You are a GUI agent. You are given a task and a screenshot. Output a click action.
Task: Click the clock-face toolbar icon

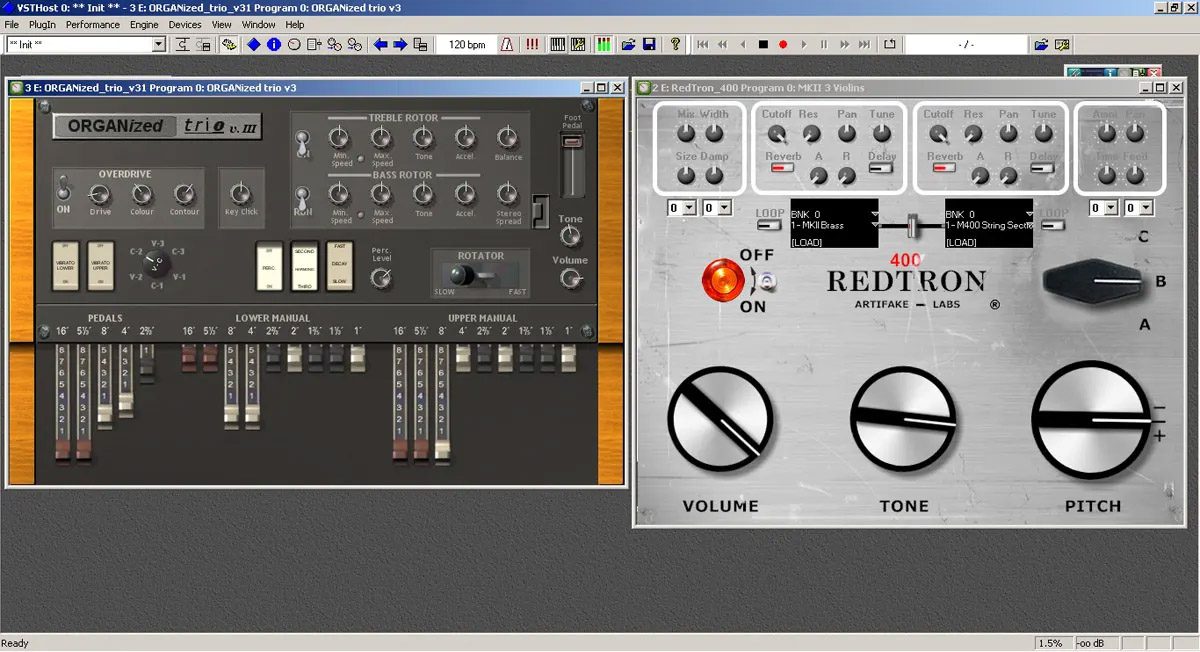pyautogui.click(x=294, y=45)
